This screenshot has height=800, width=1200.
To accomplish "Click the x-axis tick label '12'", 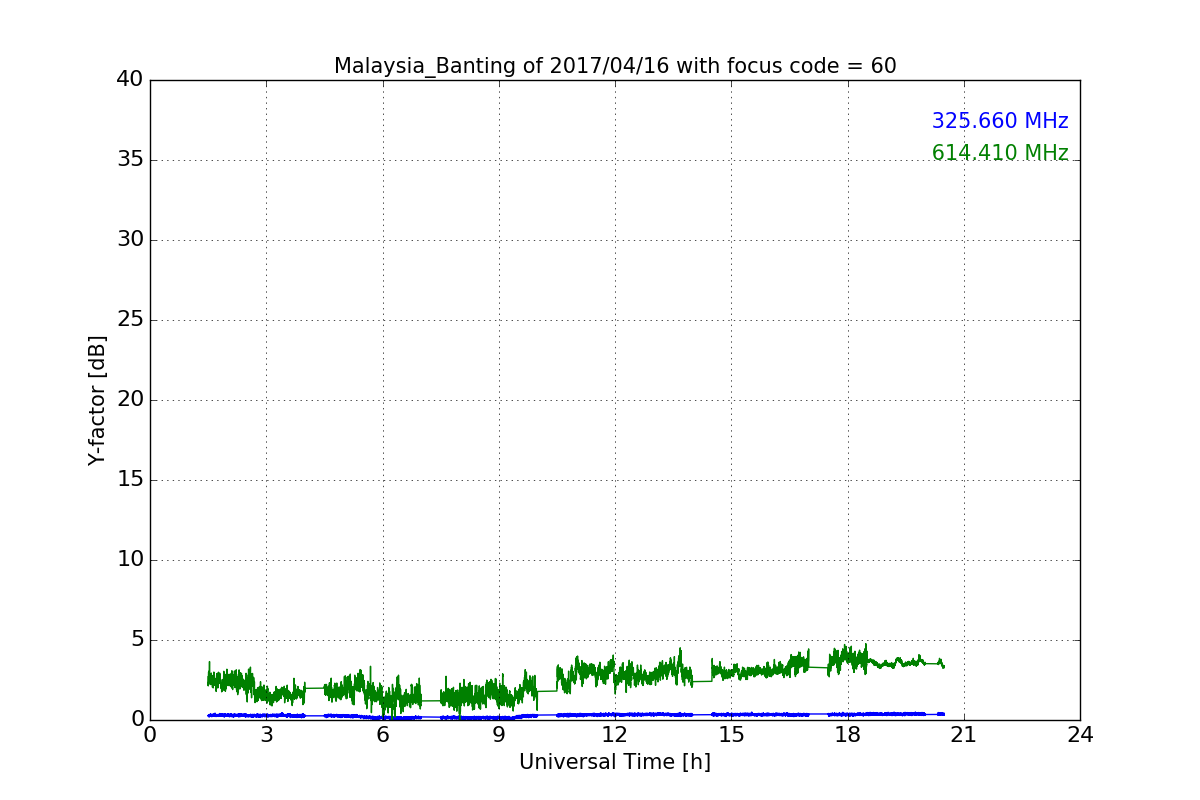I will click(x=615, y=735).
